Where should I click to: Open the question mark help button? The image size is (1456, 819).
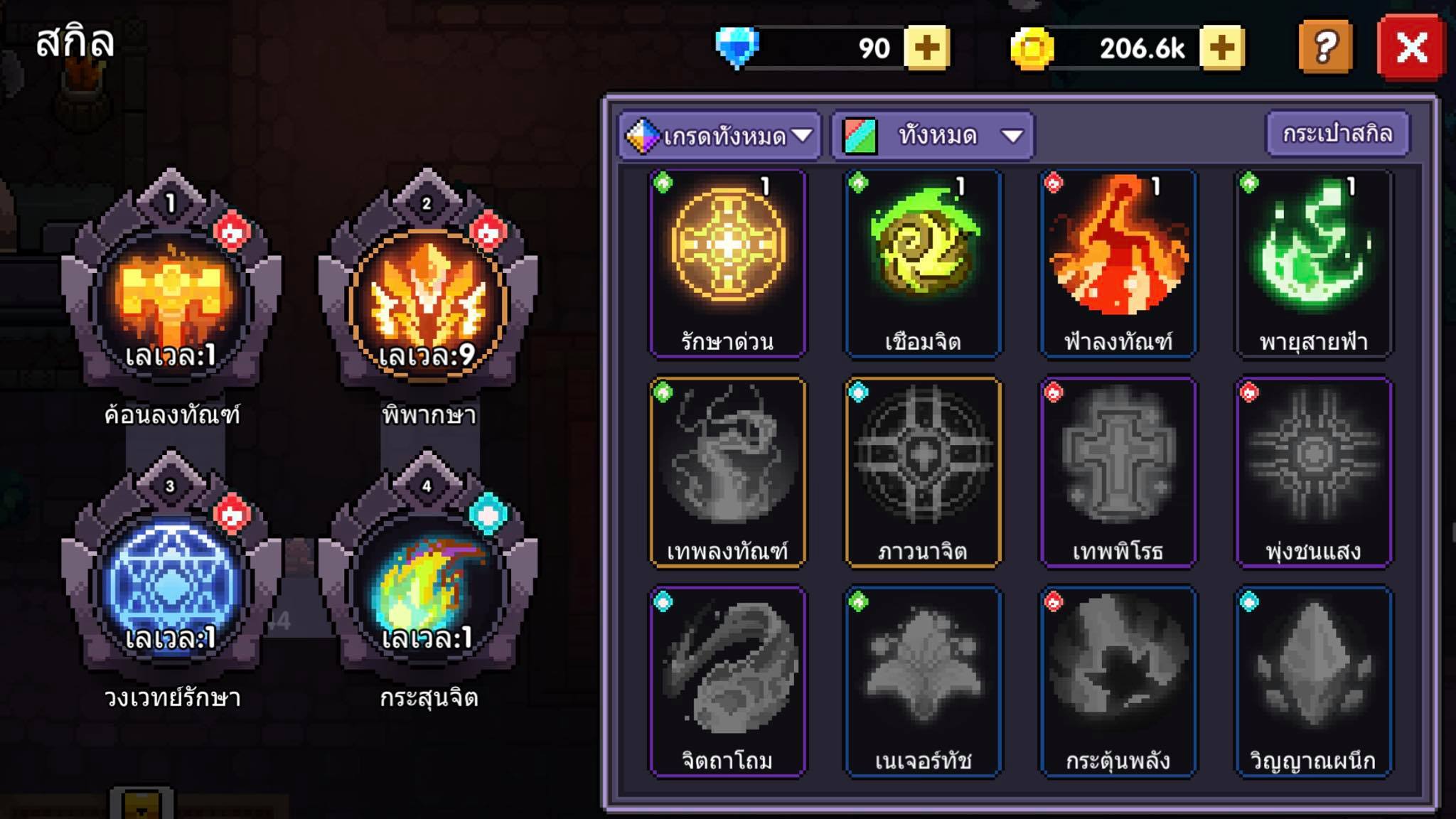tap(1325, 48)
